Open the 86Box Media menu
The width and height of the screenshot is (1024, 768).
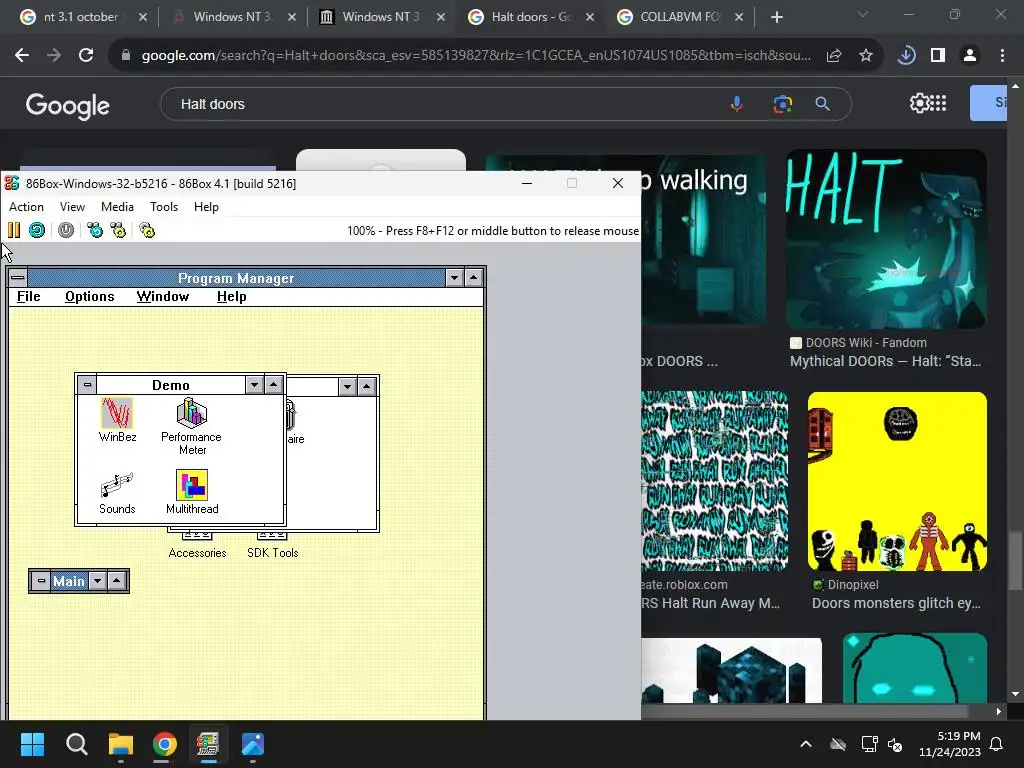[117, 206]
